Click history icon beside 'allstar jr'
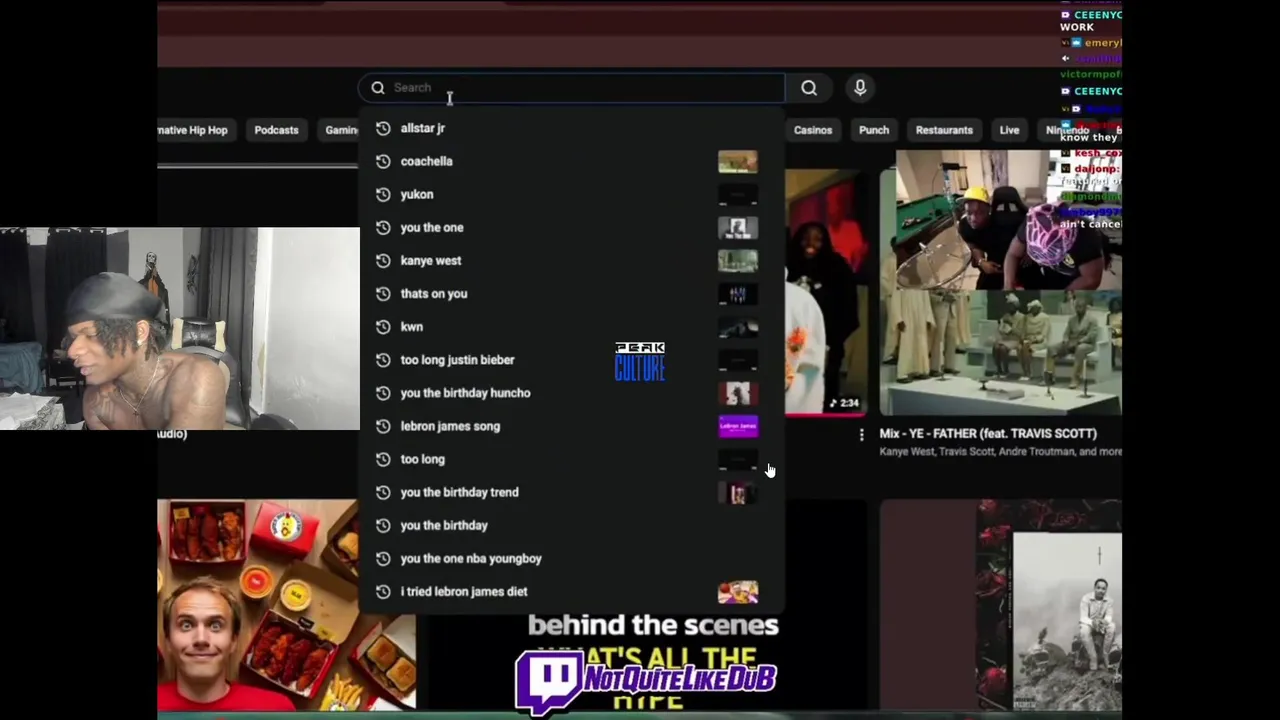This screenshot has width=1280, height=720. pyautogui.click(x=383, y=128)
